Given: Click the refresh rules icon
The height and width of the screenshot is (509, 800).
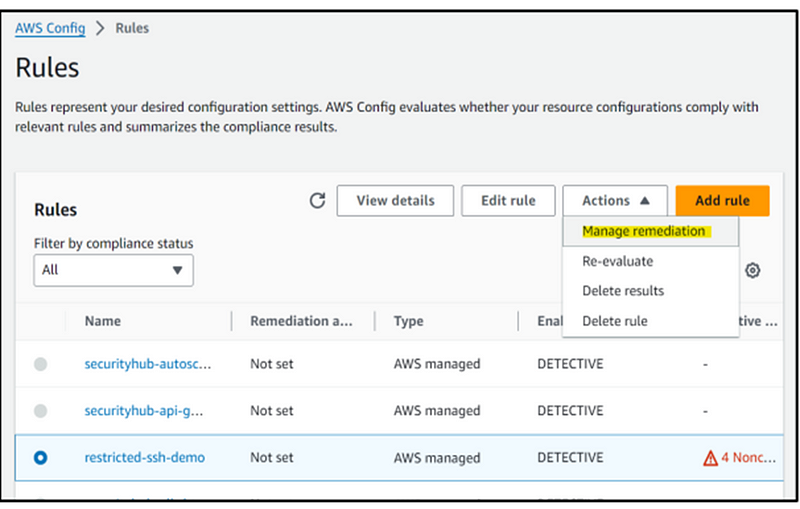Looking at the screenshot, I should pos(317,200).
